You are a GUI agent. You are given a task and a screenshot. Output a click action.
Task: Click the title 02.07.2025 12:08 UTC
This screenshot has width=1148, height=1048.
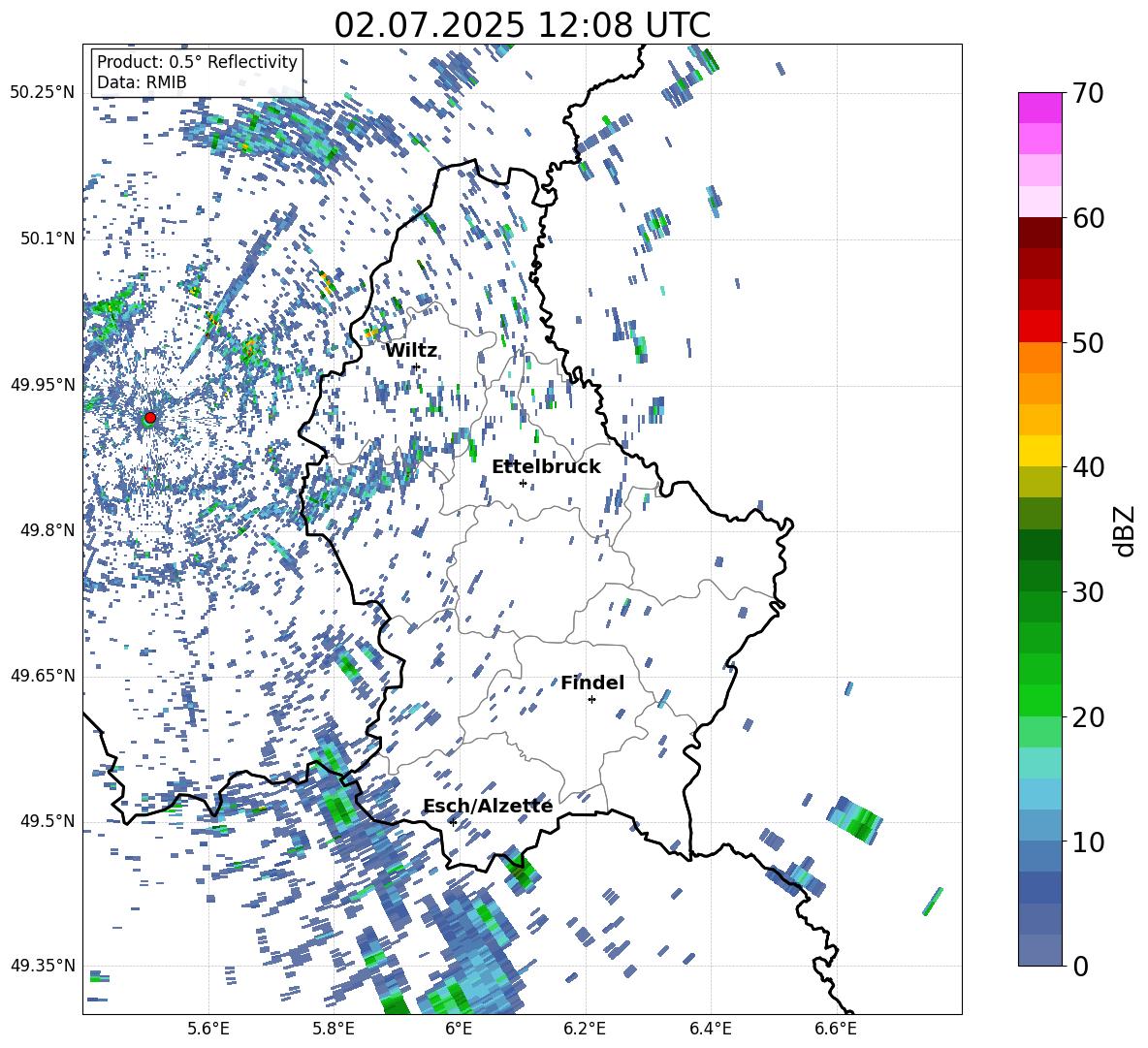[522, 25]
